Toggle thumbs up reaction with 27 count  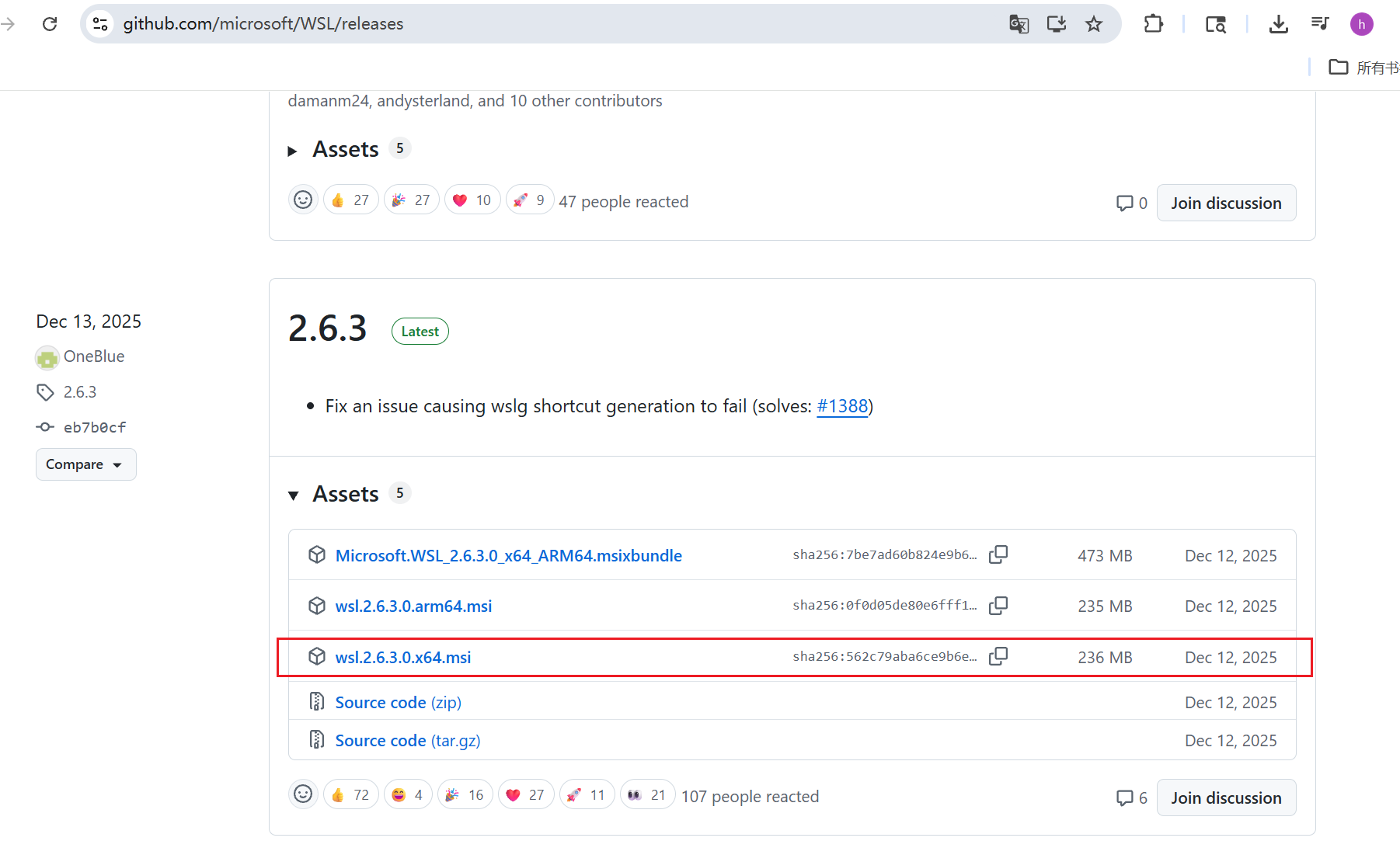350,200
